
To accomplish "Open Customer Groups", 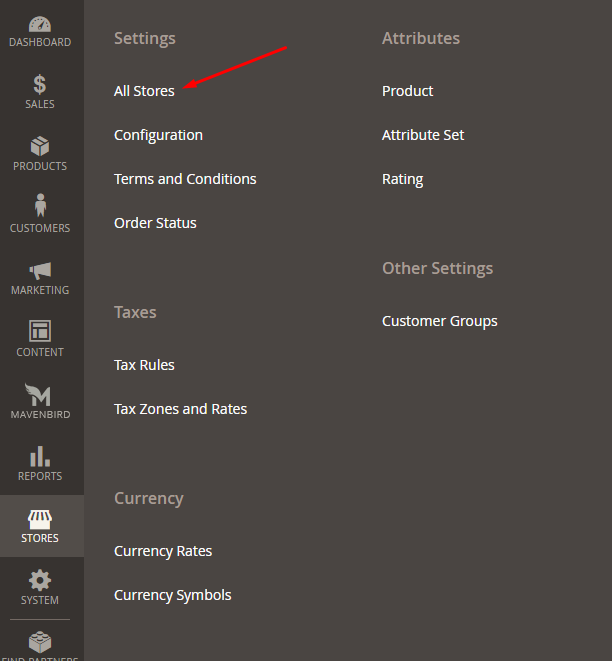I will (x=440, y=321).
